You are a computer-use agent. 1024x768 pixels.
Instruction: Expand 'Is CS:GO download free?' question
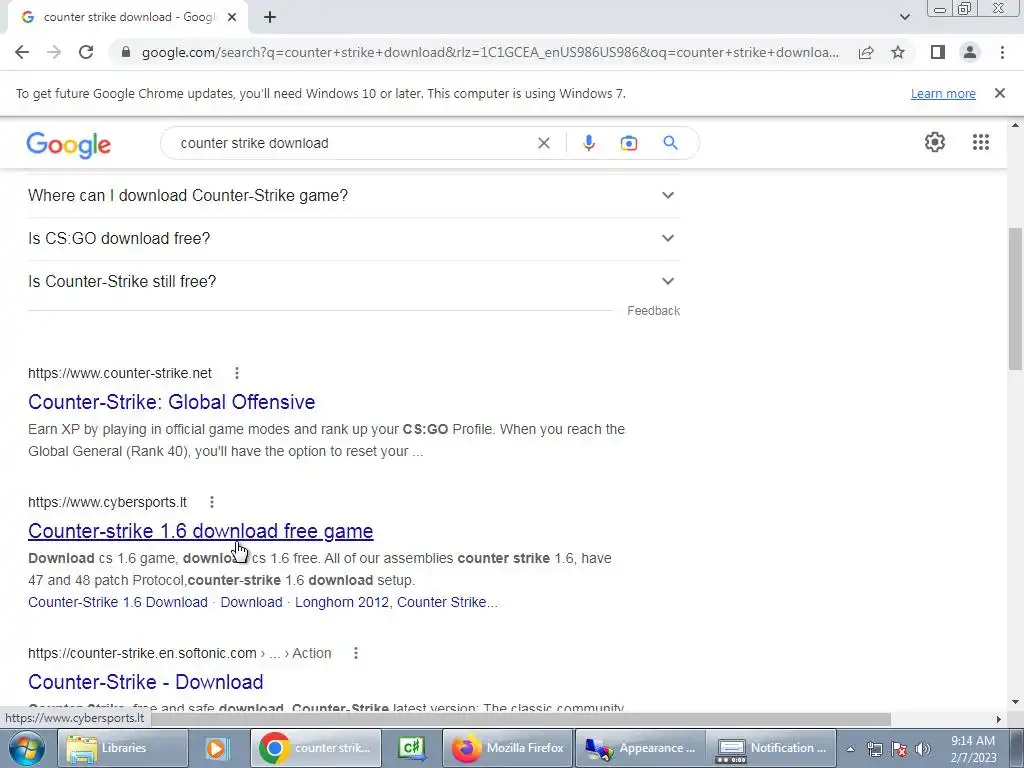353,238
